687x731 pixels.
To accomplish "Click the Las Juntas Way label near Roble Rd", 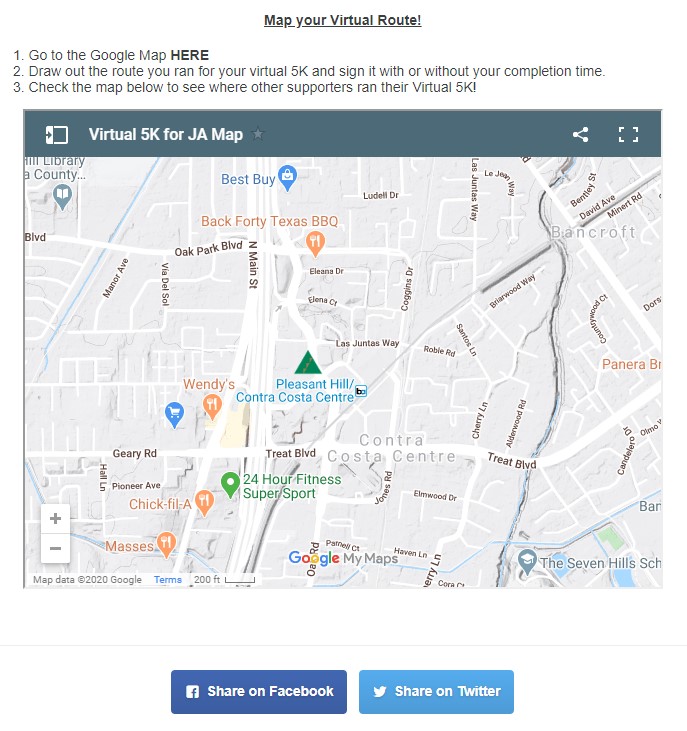I will (367, 343).
